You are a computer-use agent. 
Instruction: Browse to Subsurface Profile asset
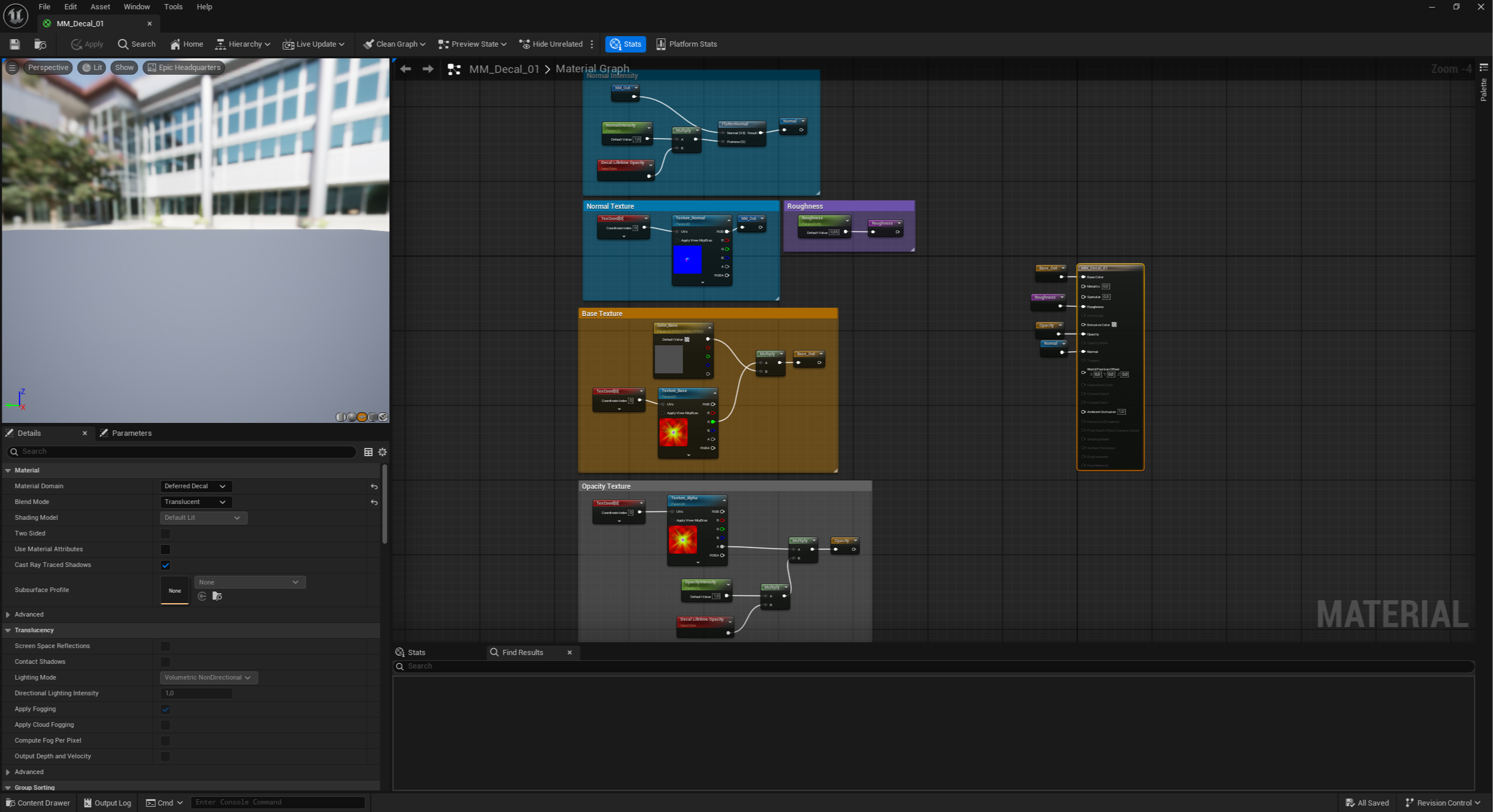(217, 596)
